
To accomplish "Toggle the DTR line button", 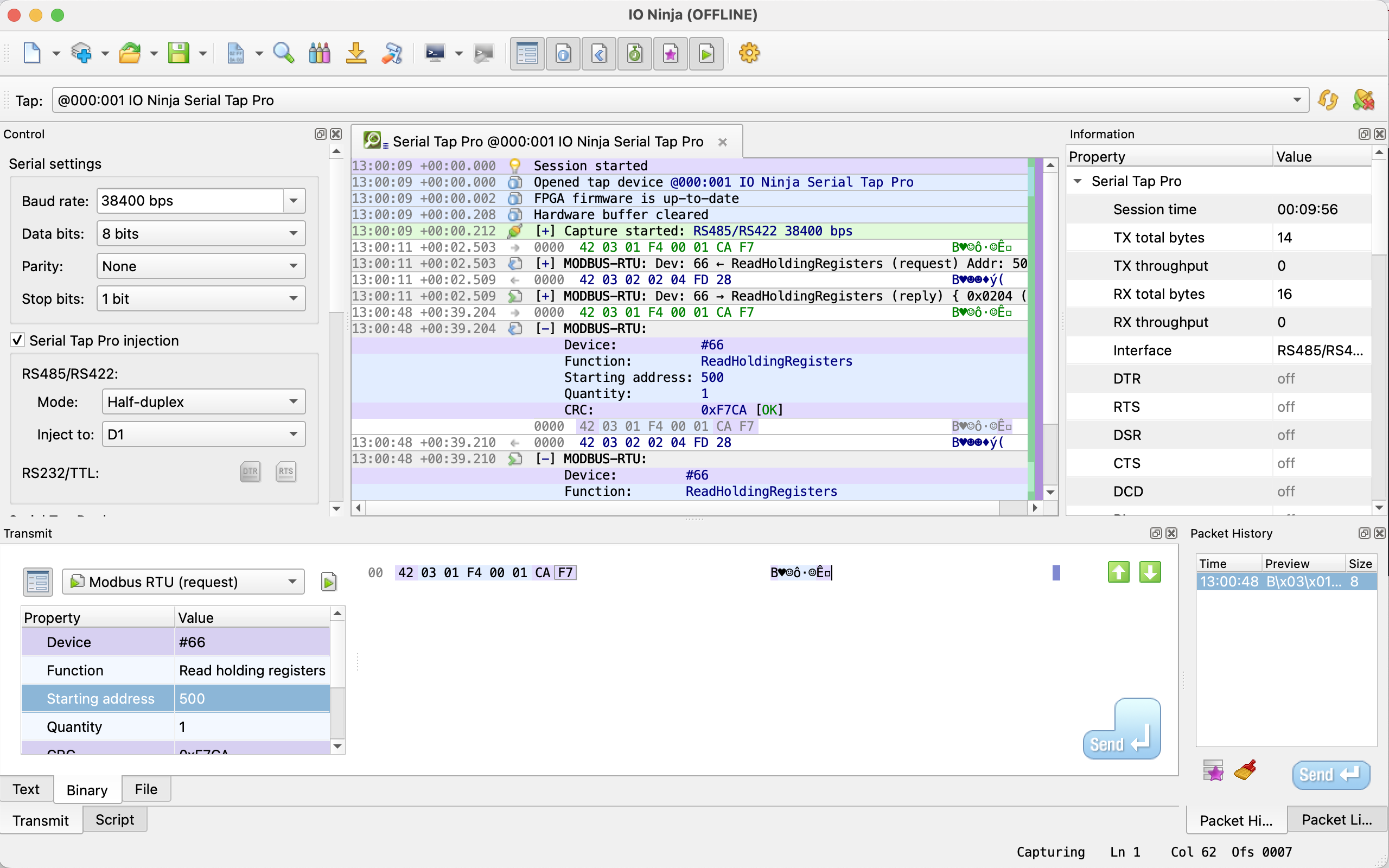I will pyautogui.click(x=250, y=472).
